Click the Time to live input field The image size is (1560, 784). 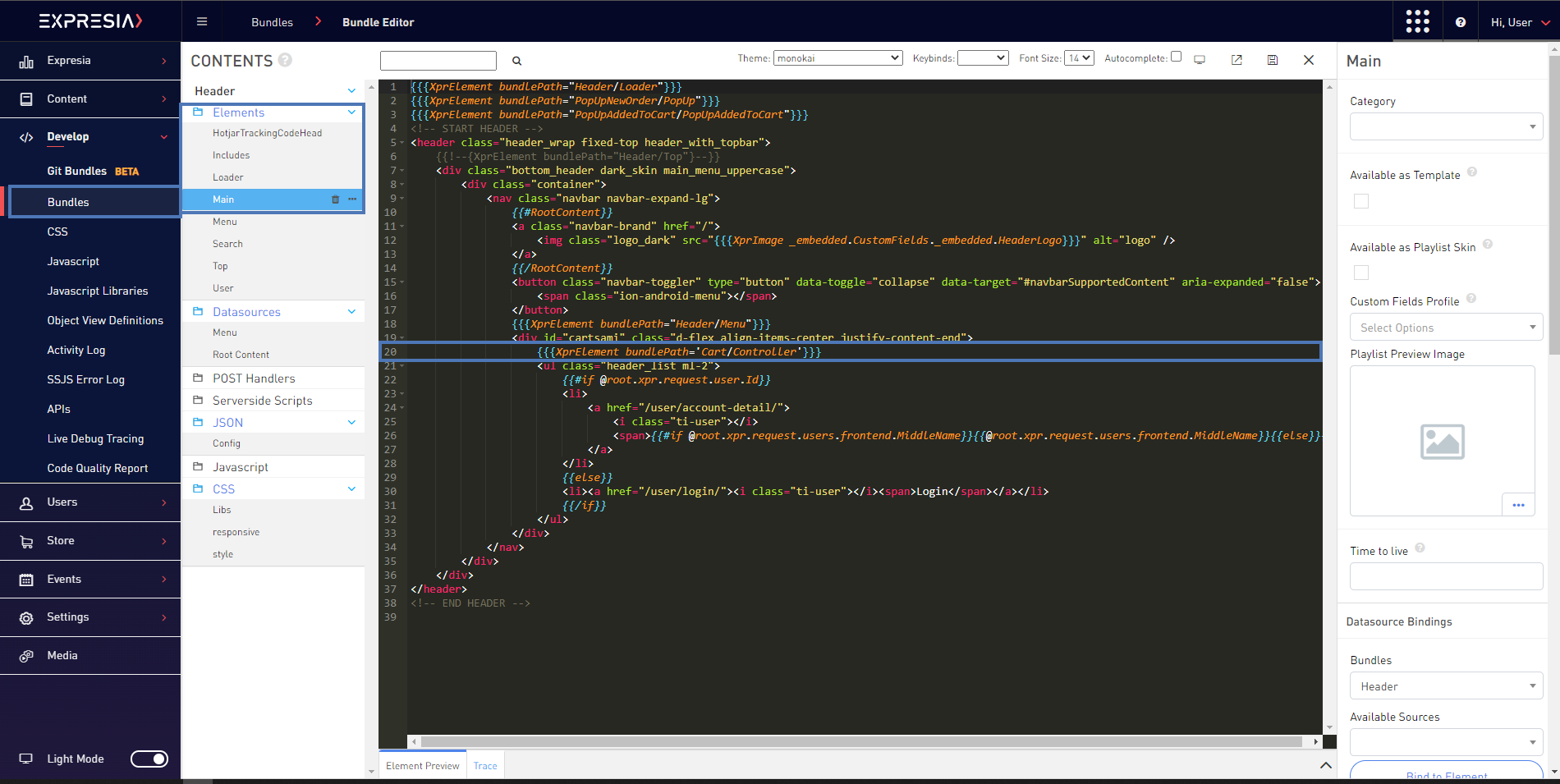pos(1446,576)
